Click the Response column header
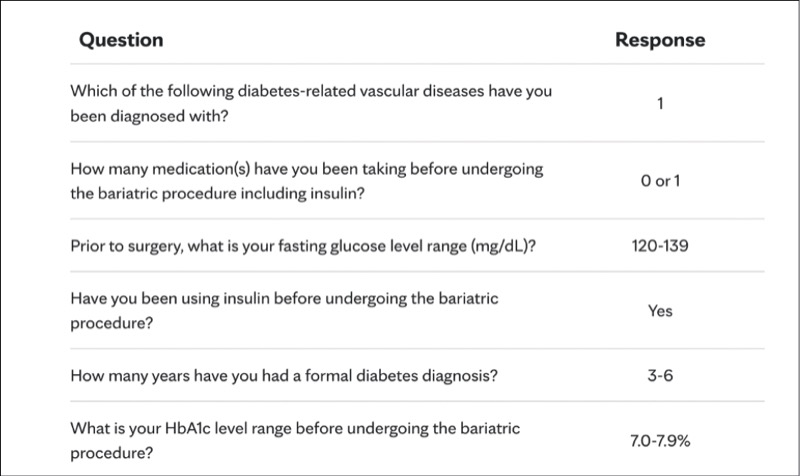This screenshot has width=800, height=476. coord(659,41)
